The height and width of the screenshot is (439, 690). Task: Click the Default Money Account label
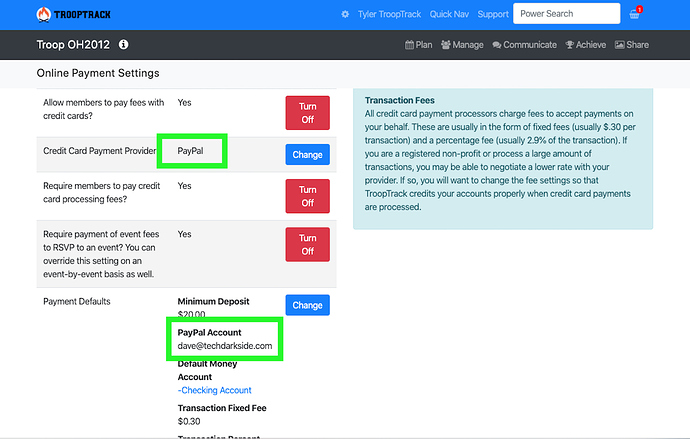click(207, 370)
